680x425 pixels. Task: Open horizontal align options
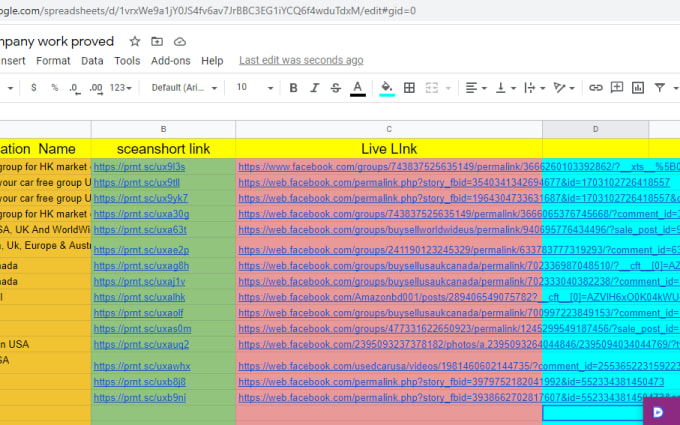[x=476, y=88]
